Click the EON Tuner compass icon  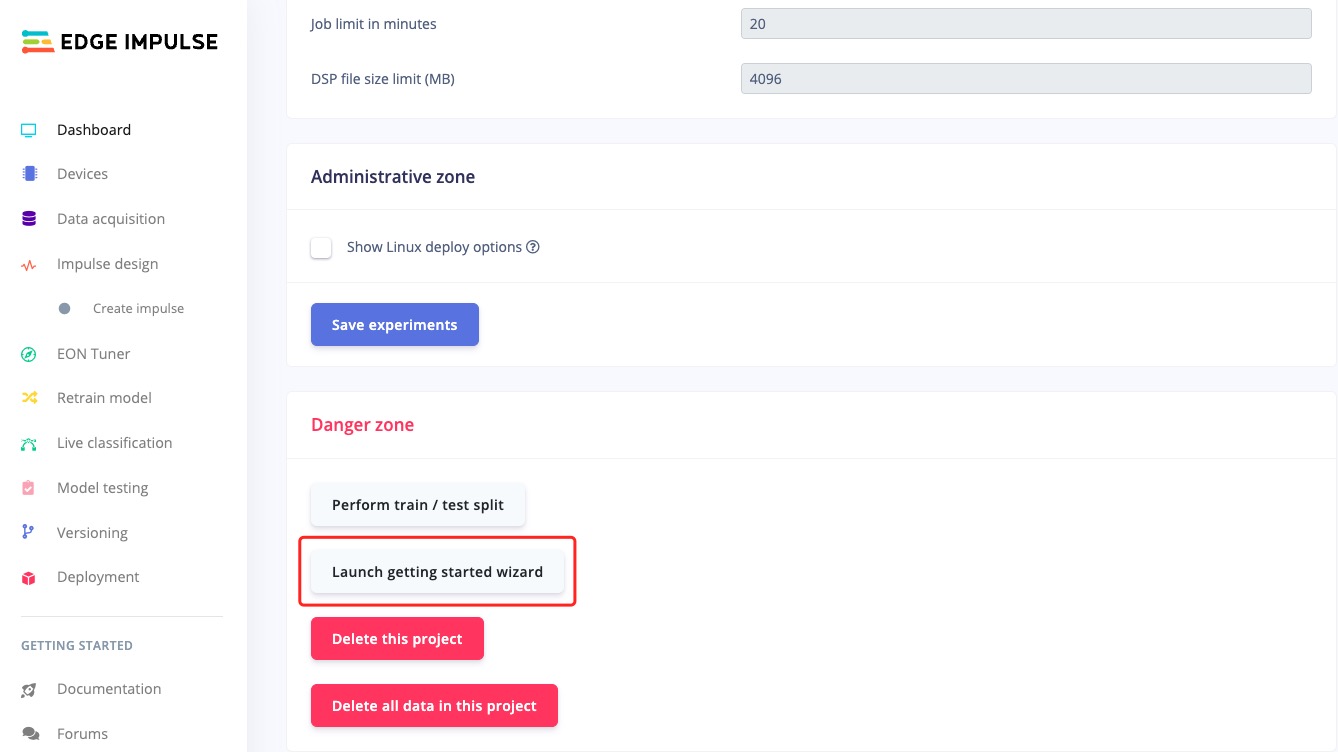click(29, 354)
